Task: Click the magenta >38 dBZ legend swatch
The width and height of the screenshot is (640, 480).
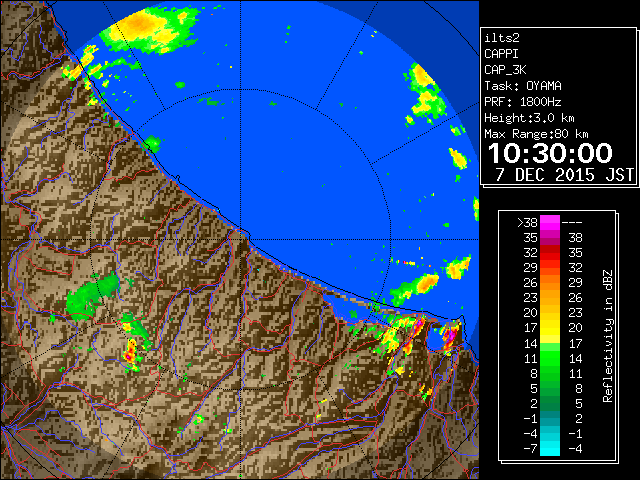Action: [550, 223]
